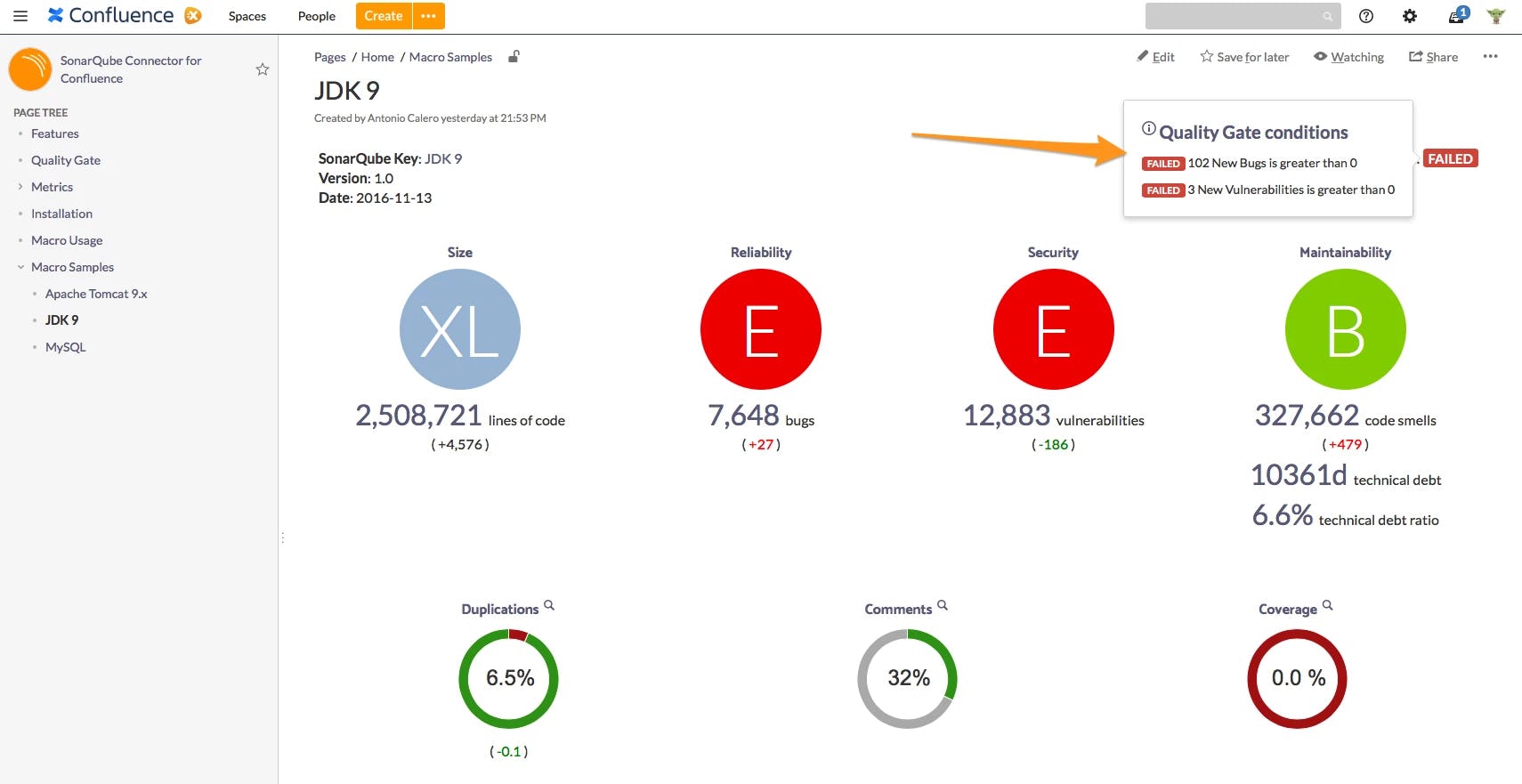
Task: Open create more options dropdown
Action: click(x=428, y=16)
